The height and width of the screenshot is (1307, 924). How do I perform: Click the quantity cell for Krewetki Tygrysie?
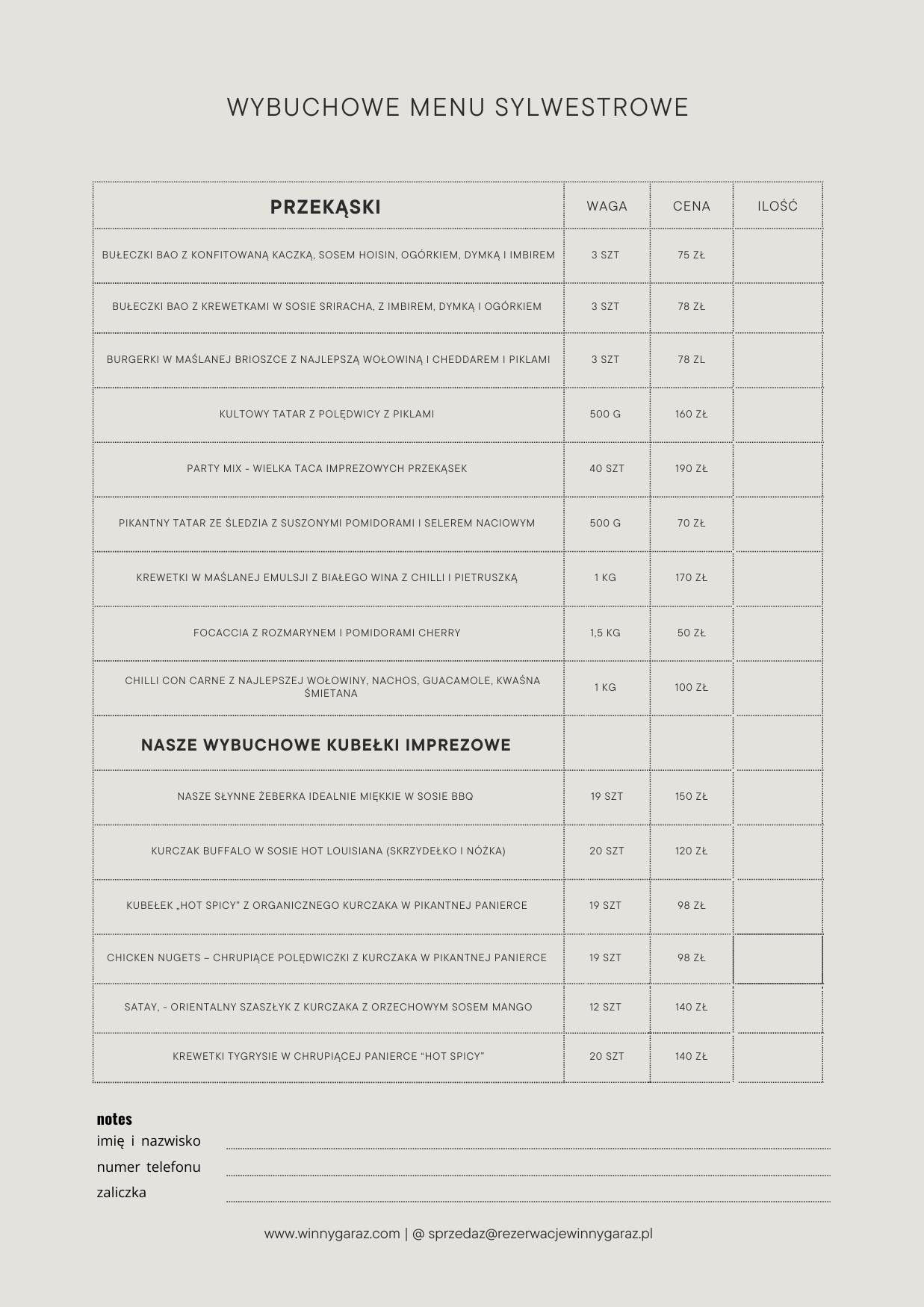click(x=778, y=1057)
